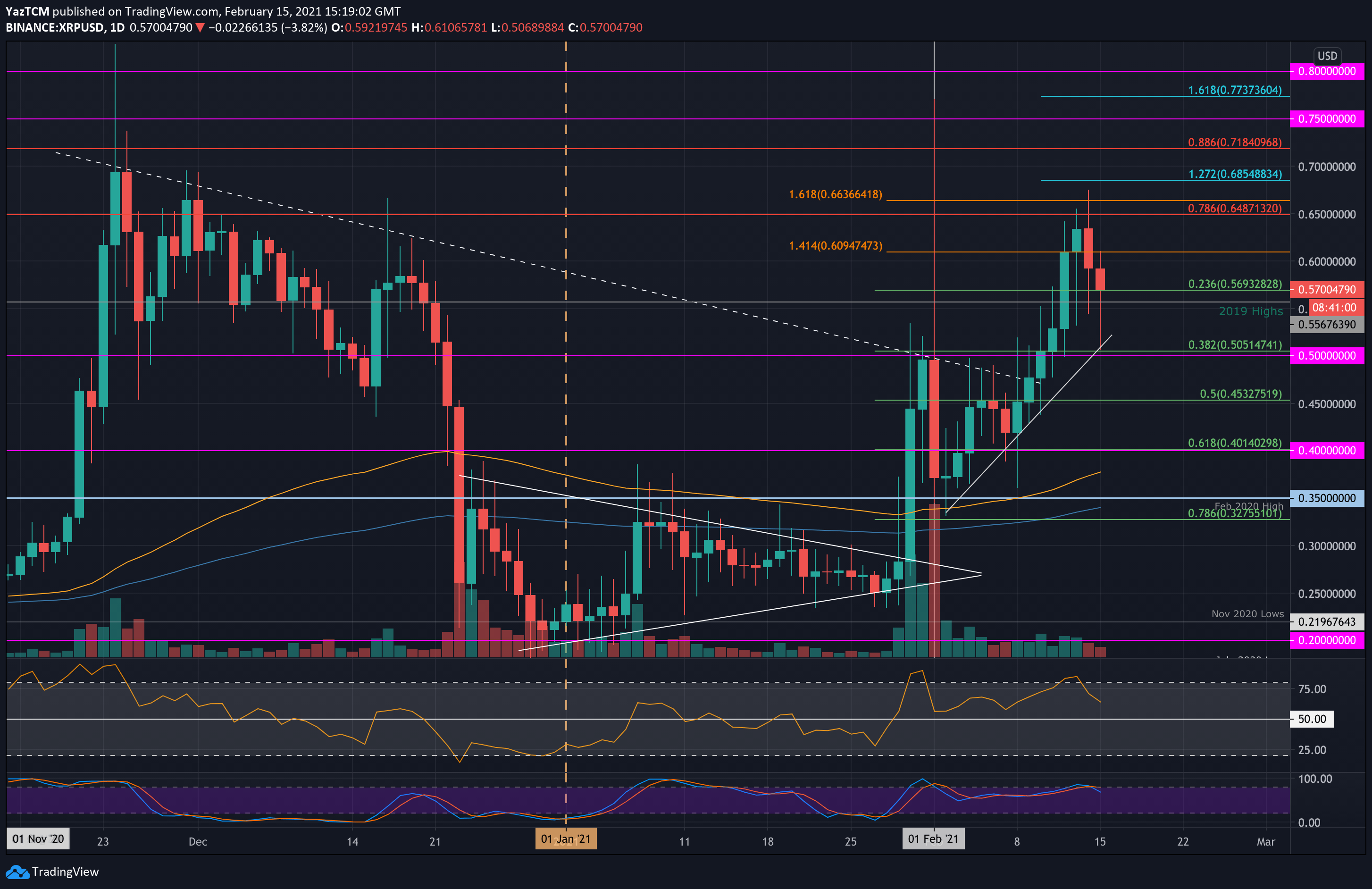The image size is (1372, 889).
Task: Click the 50.00 RSI midline label
Action: [1312, 719]
